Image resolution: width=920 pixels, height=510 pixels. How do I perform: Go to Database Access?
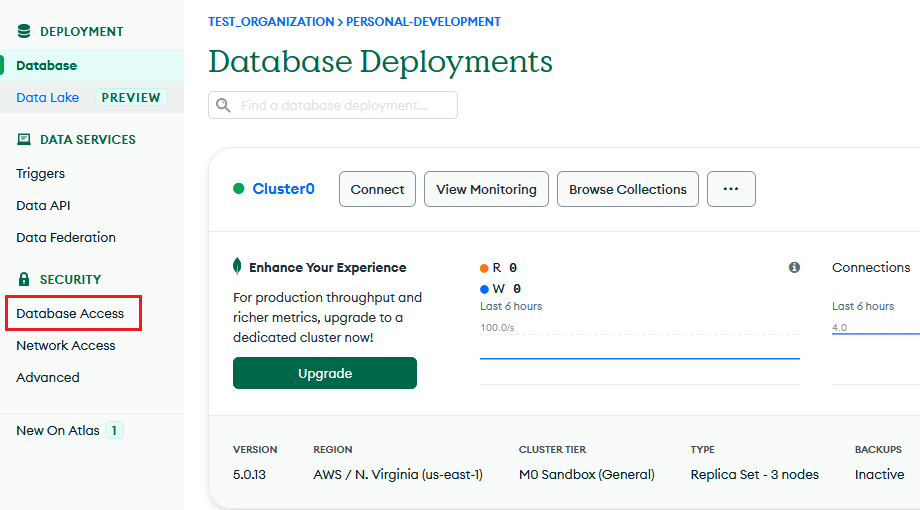click(x=70, y=313)
